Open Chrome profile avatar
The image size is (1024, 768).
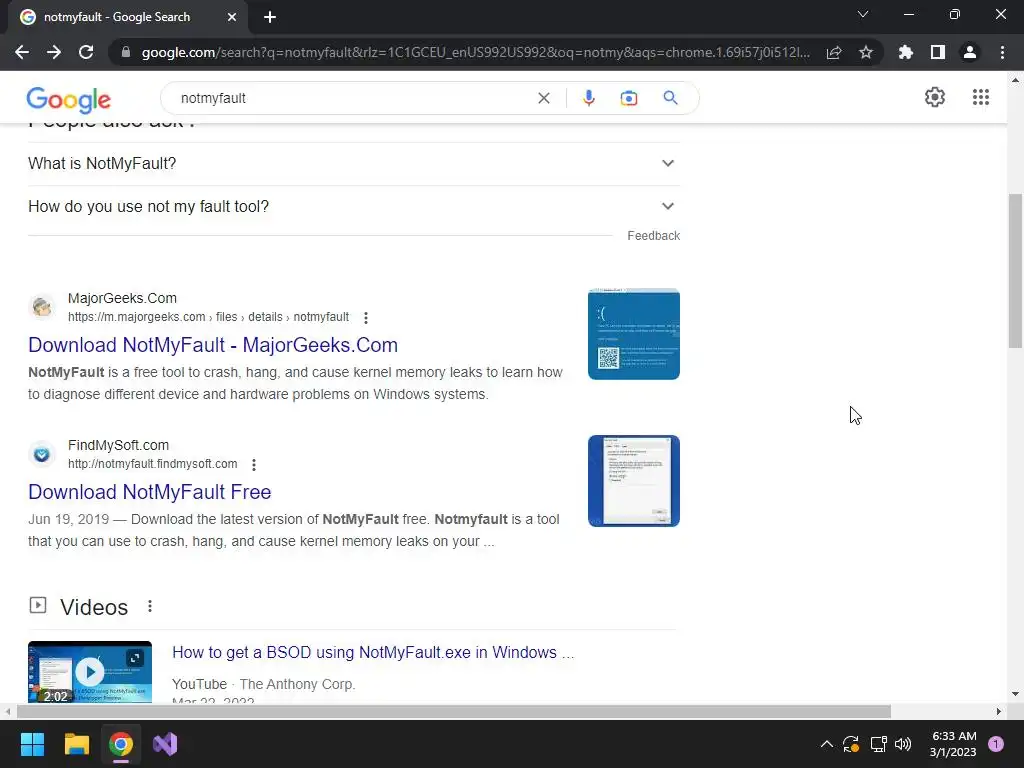(x=970, y=52)
